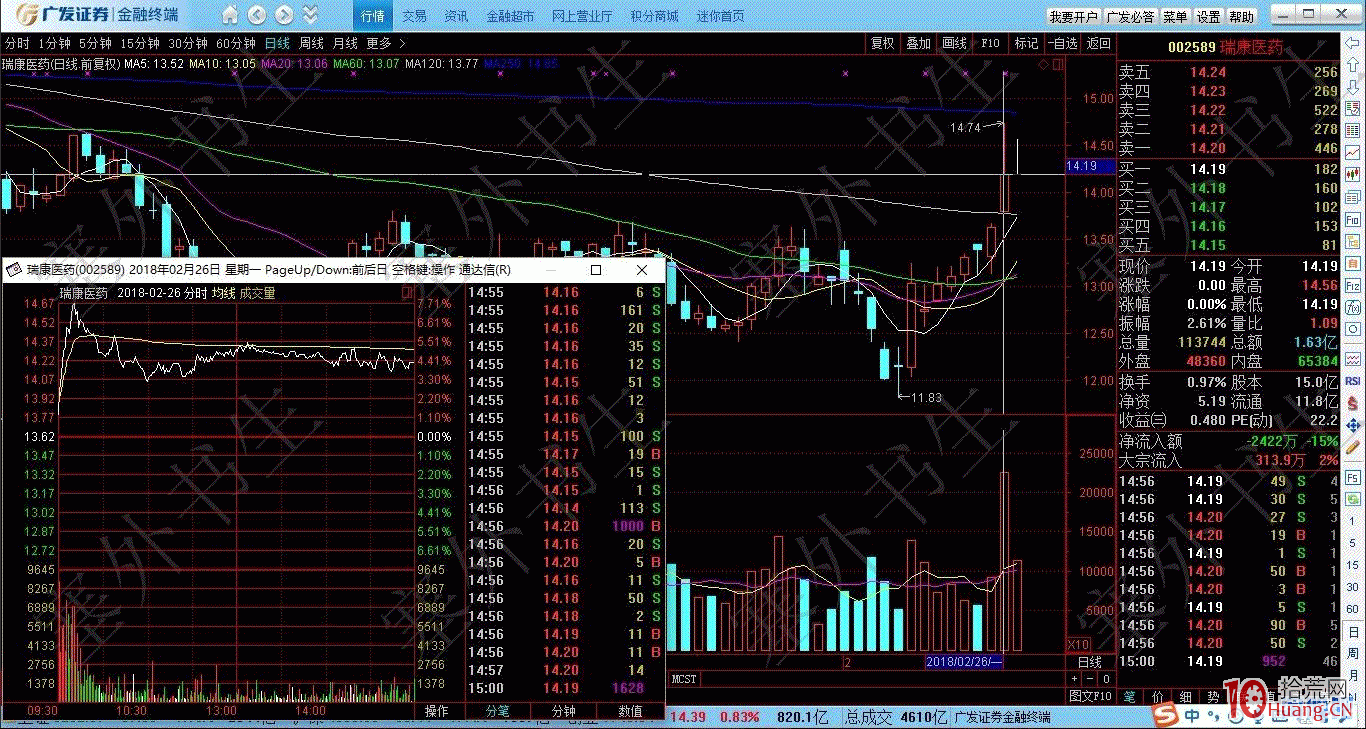Open the 交易 tab
The image size is (1366, 729).
[x=414, y=16]
